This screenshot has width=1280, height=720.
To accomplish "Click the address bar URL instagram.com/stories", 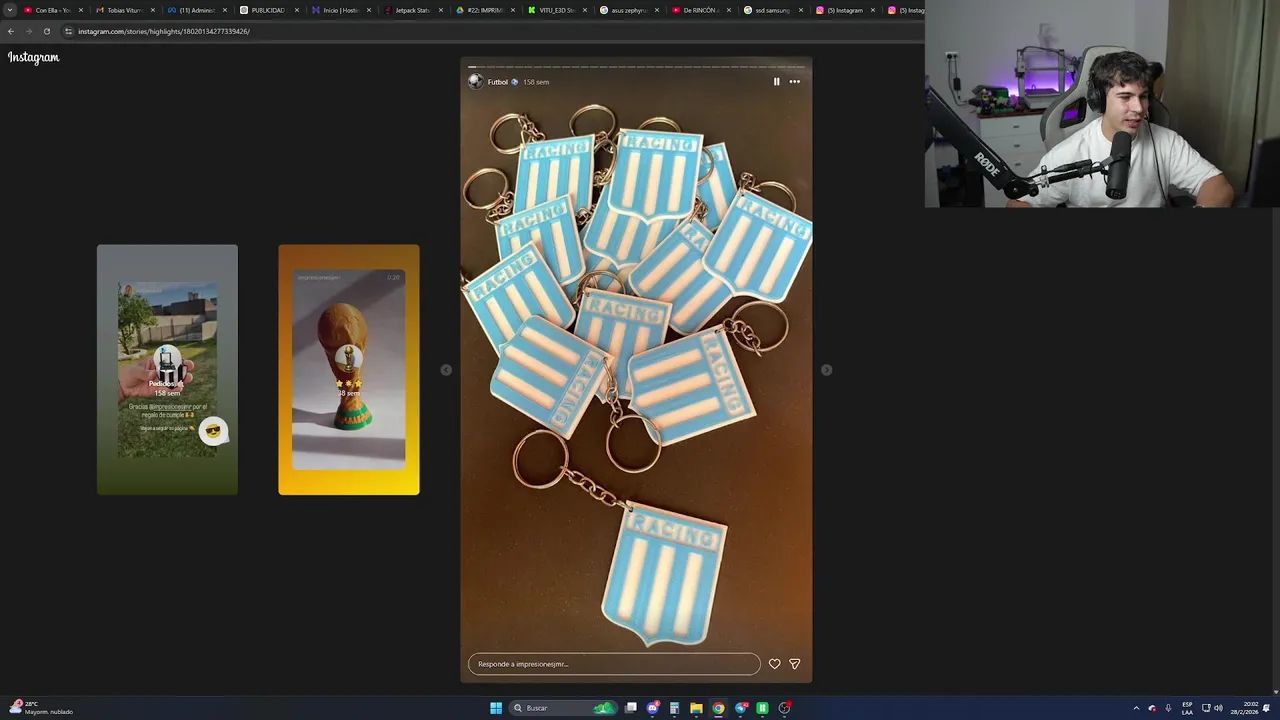I will tap(164, 31).
